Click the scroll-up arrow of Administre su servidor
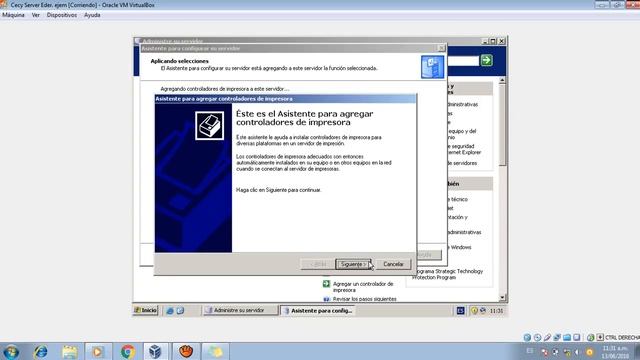The height and width of the screenshot is (360, 640). click(502, 80)
